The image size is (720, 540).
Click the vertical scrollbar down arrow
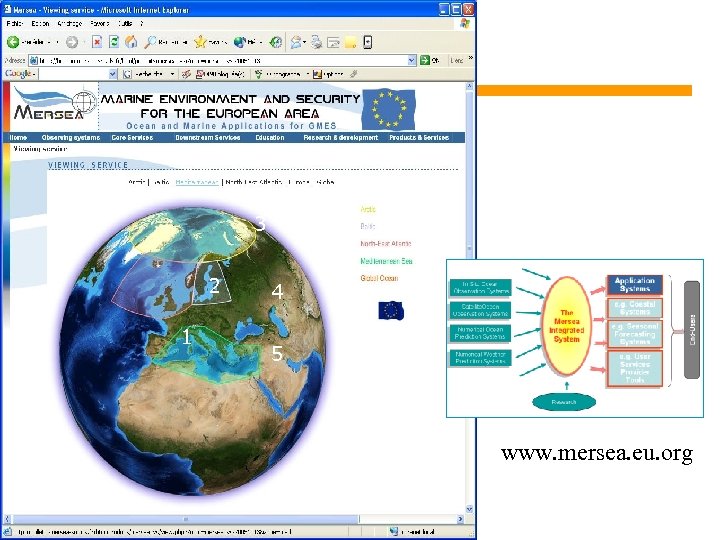(469, 509)
